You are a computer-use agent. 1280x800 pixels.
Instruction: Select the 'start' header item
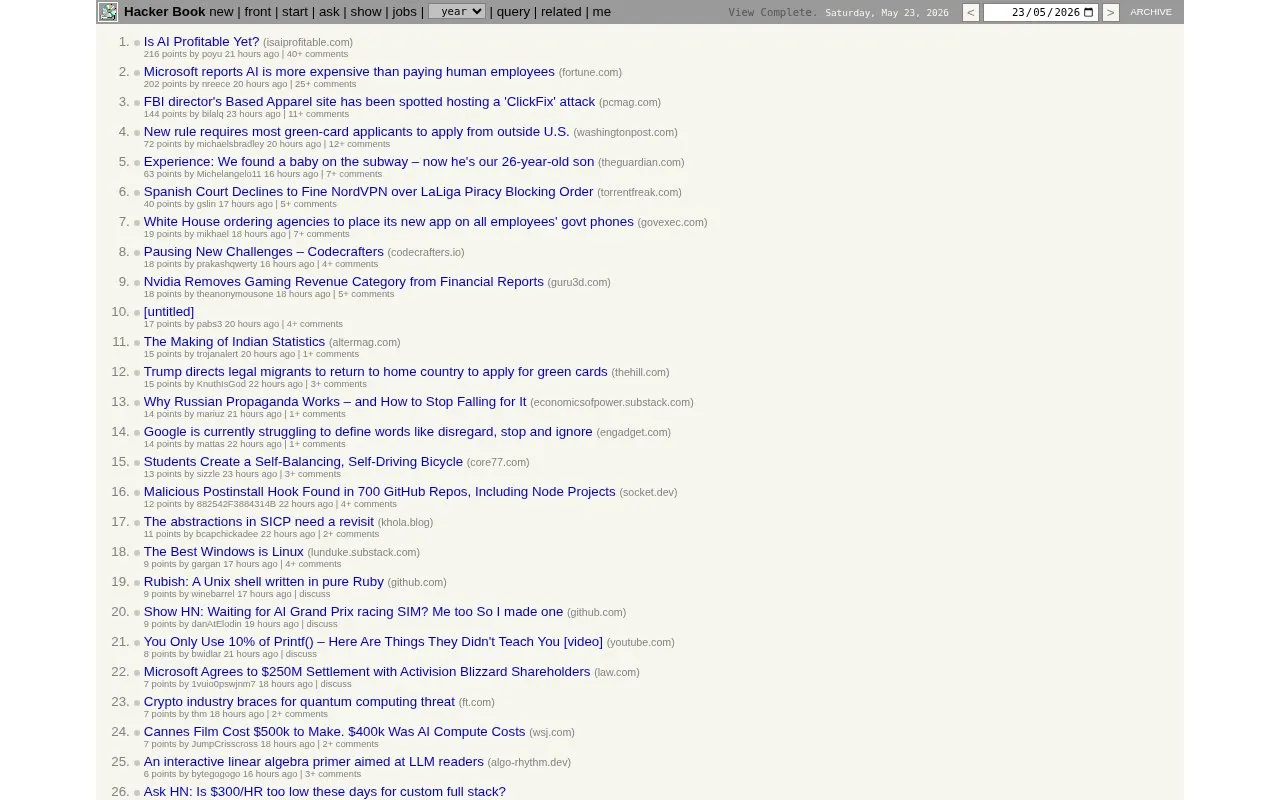(295, 12)
